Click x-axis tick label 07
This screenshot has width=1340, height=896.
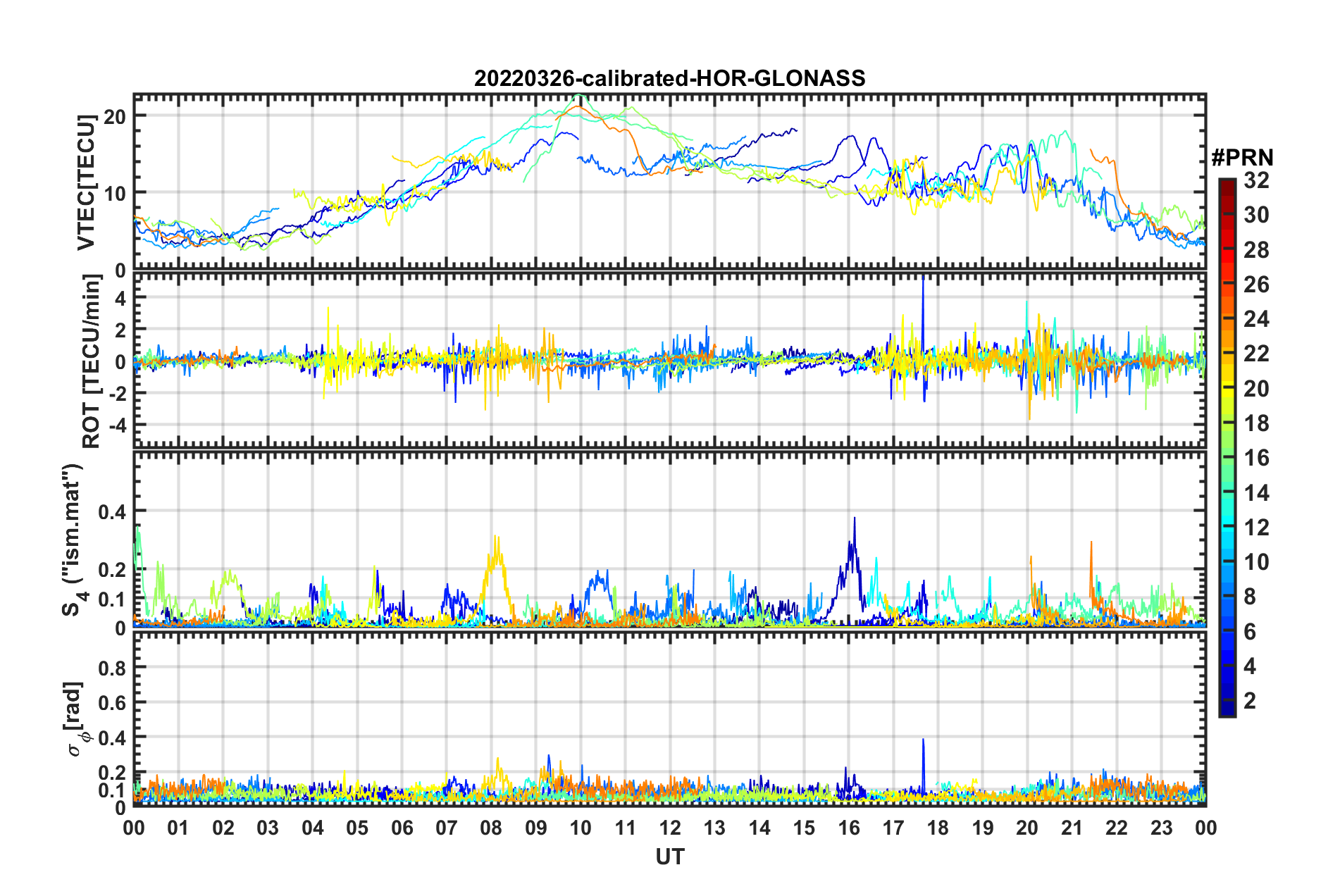[x=447, y=828]
